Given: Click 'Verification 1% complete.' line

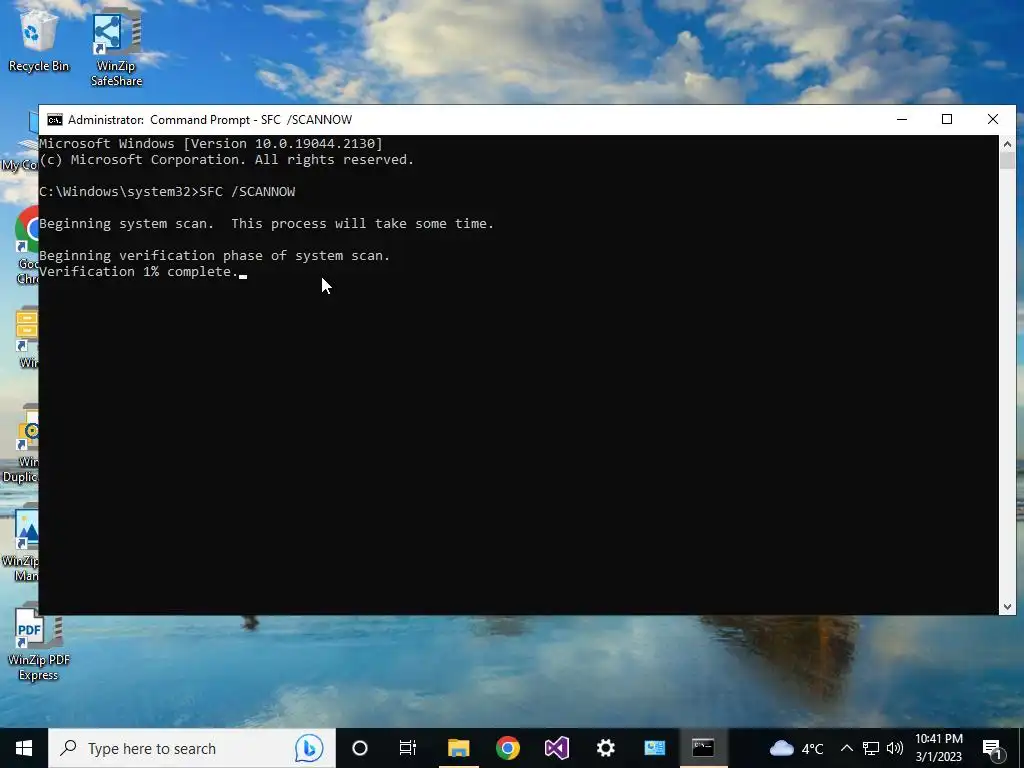Looking at the screenshot, I should click(139, 272).
